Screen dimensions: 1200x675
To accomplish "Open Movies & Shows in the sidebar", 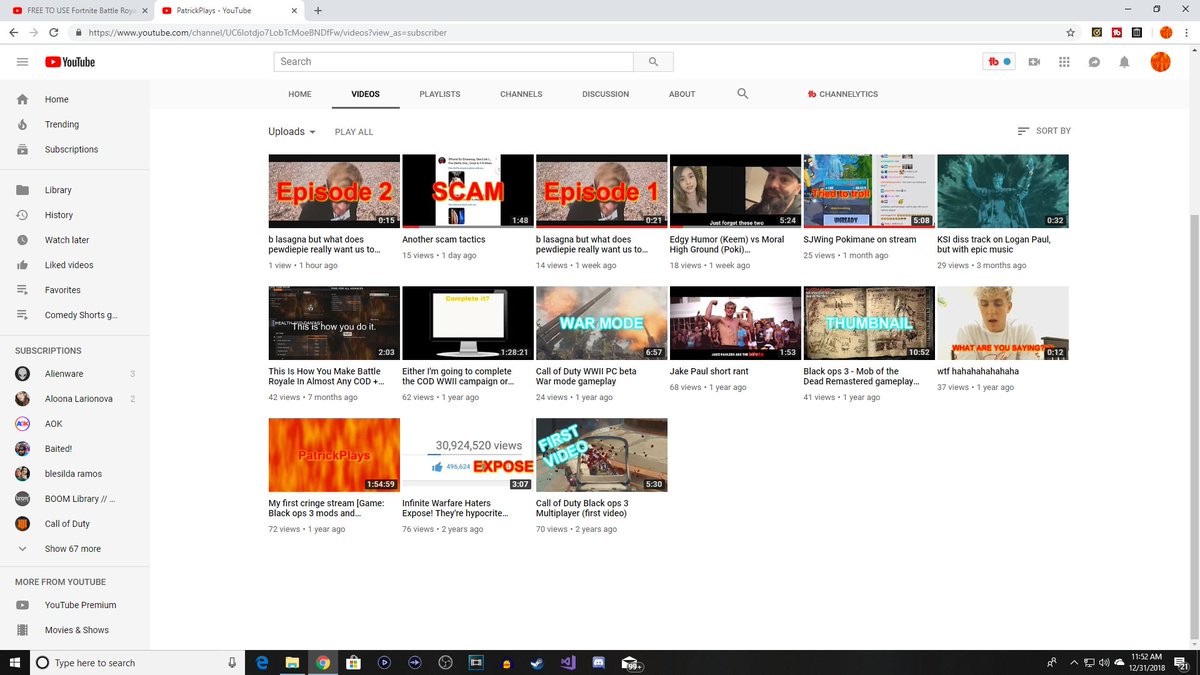I will pos(75,630).
